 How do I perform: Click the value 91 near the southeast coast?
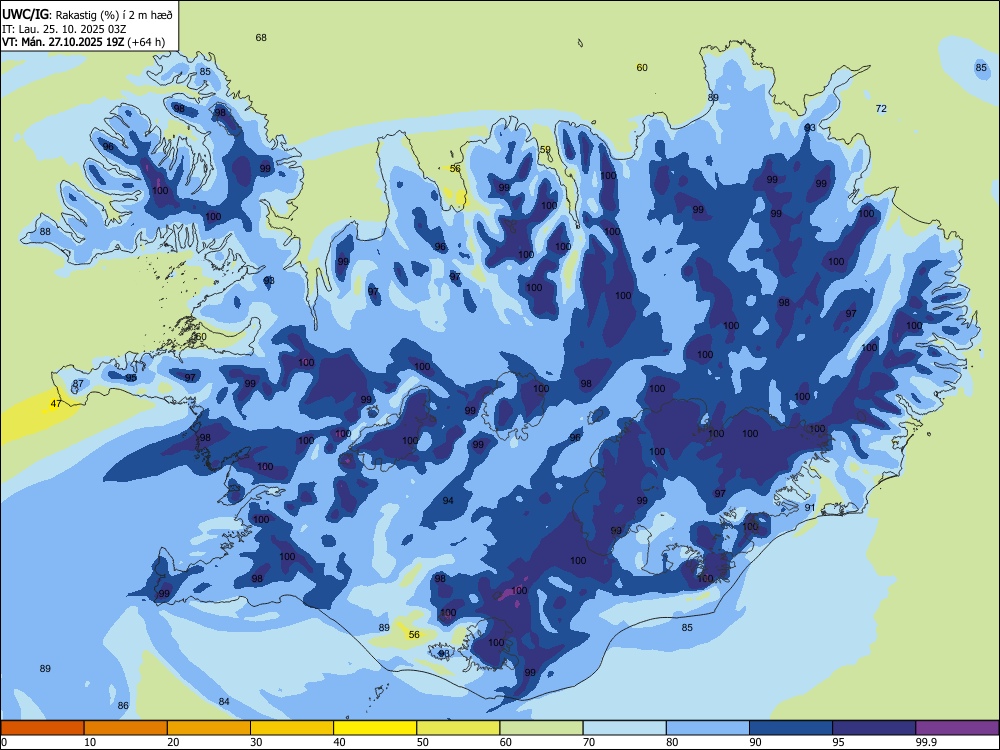[810, 508]
